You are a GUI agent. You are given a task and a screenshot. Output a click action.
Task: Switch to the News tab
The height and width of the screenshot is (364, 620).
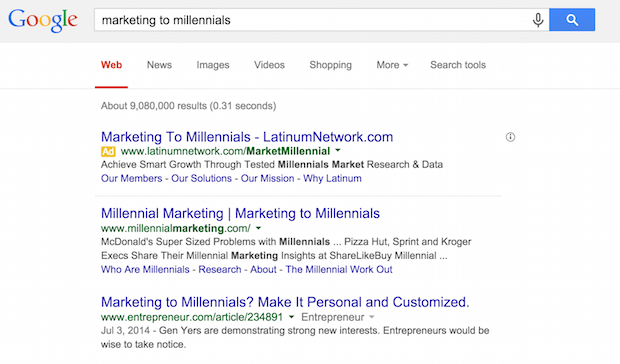click(159, 65)
